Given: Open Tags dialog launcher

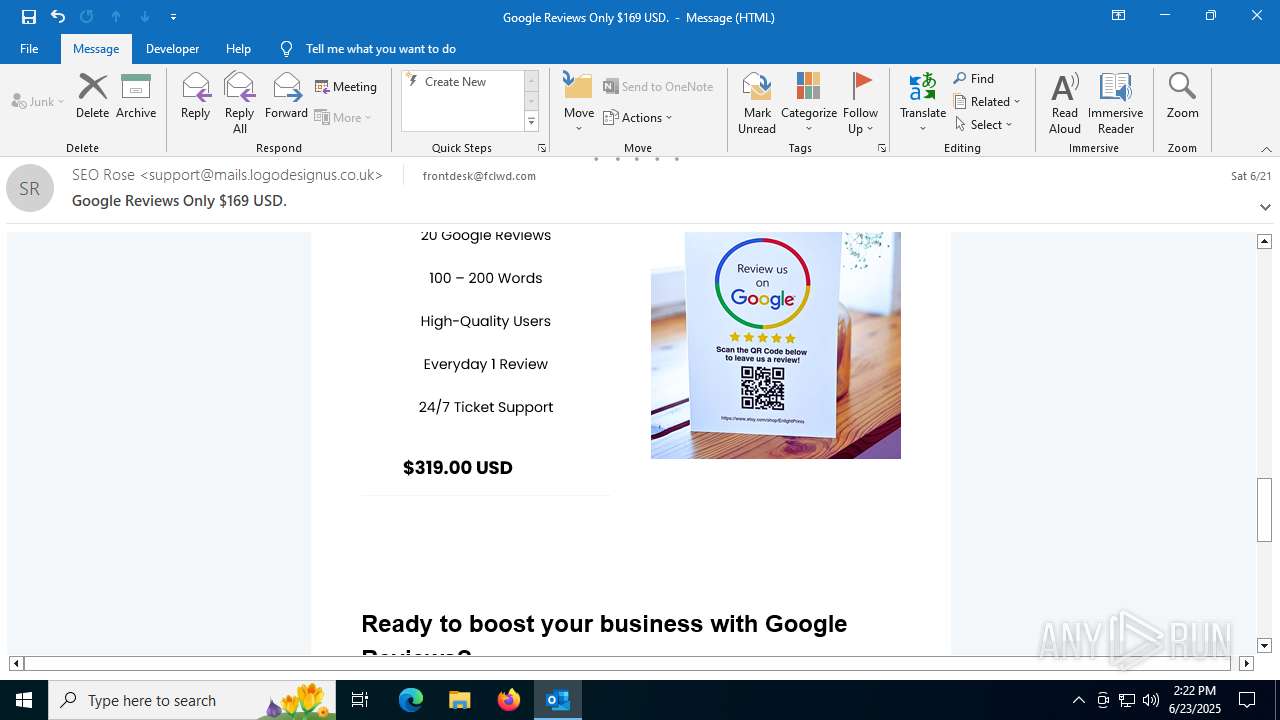Looking at the screenshot, I should tap(882, 148).
